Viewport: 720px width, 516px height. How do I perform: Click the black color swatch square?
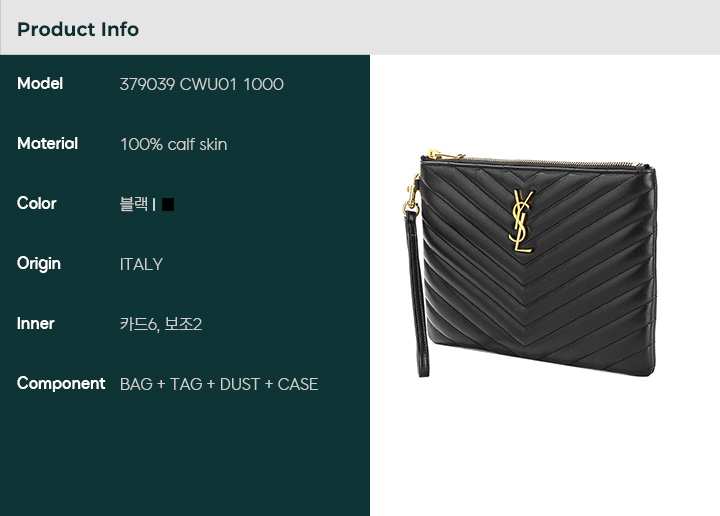pyautogui.click(x=168, y=204)
